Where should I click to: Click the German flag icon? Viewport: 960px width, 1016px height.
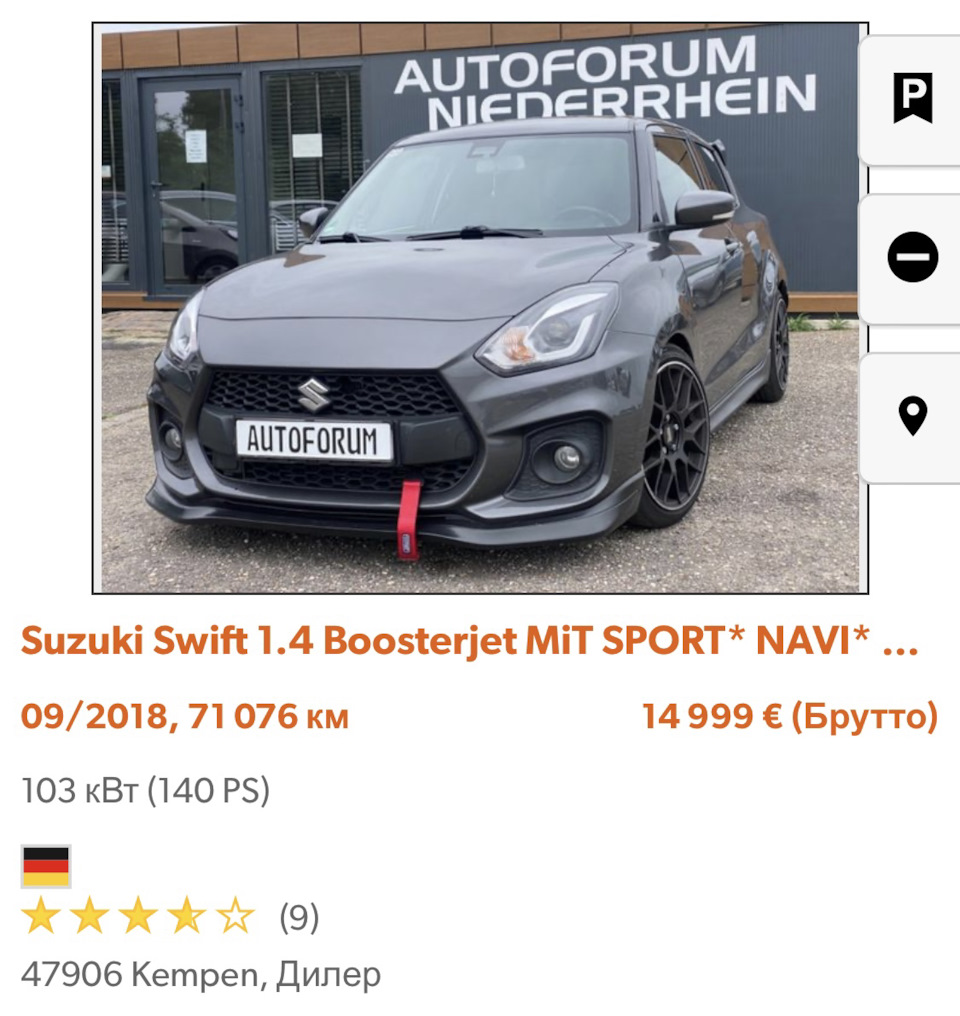(x=46, y=866)
